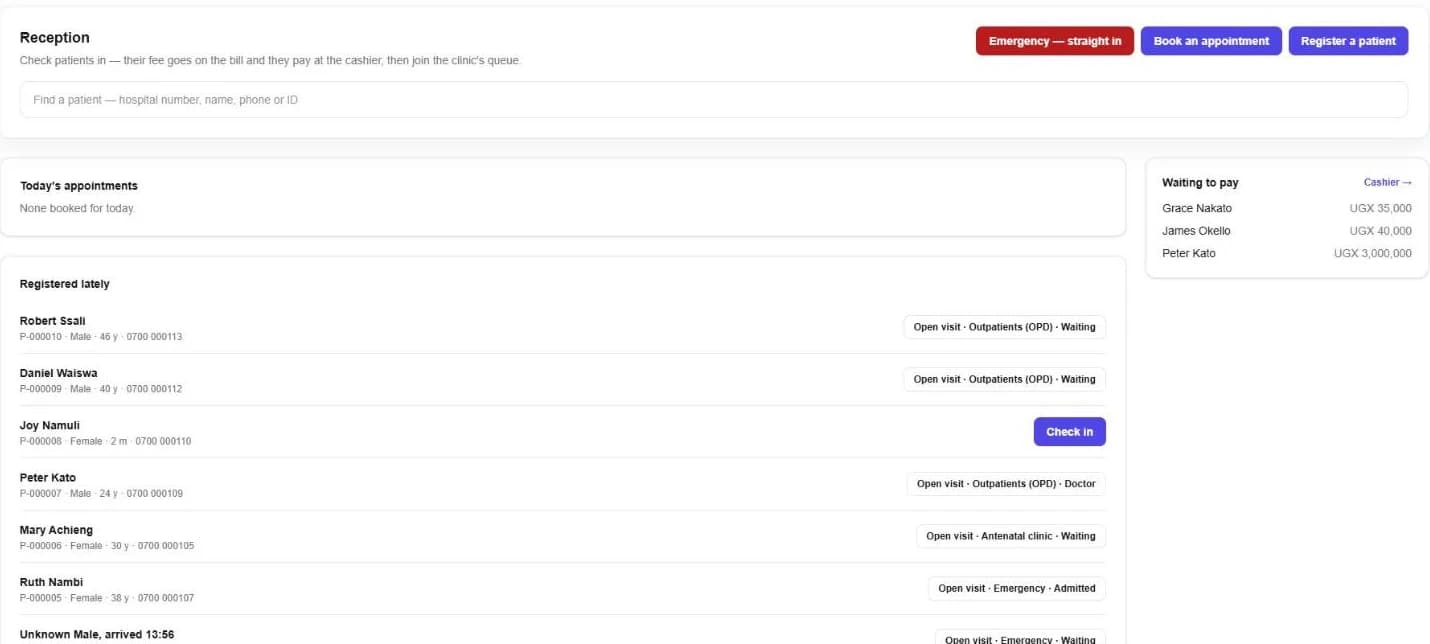Click the name Mary Achieng

coord(57,530)
